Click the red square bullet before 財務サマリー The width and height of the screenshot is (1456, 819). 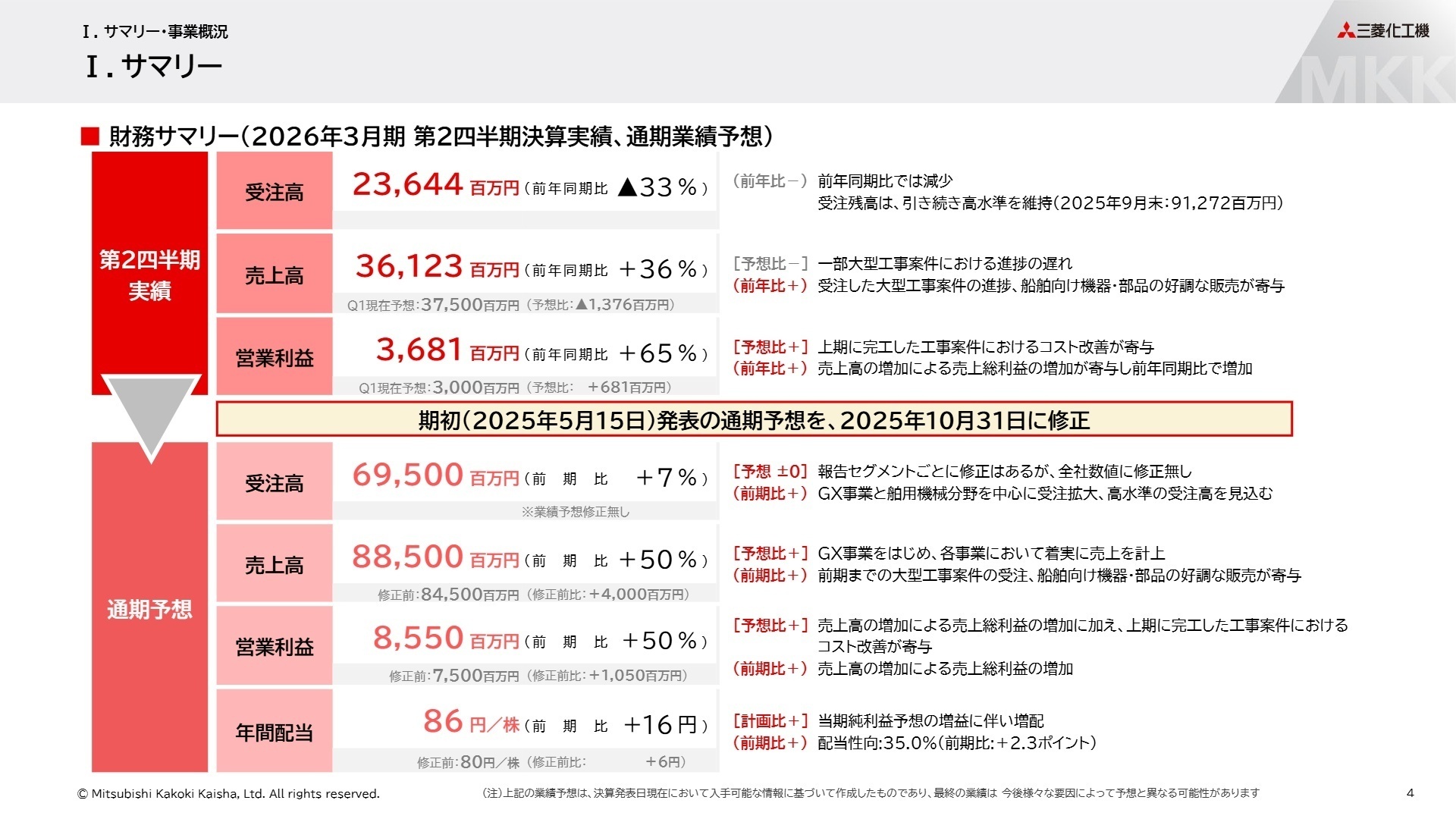(91, 135)
